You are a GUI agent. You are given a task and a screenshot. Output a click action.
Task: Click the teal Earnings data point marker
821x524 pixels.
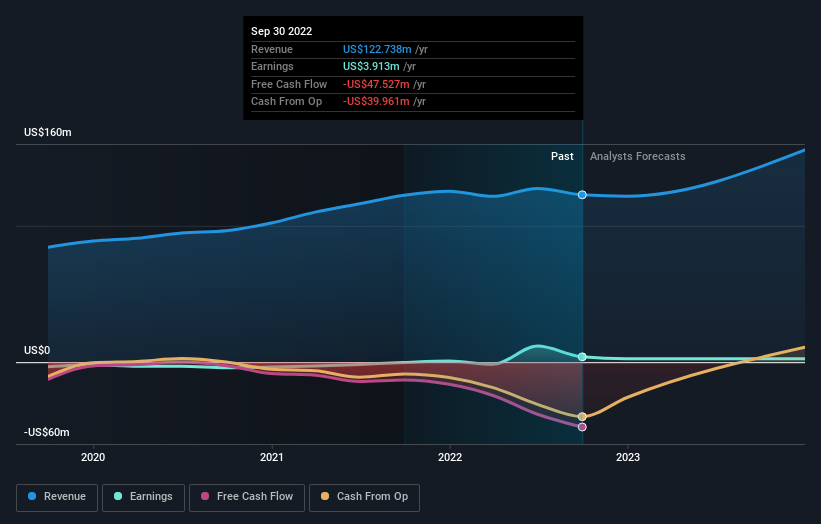point(582,356)
